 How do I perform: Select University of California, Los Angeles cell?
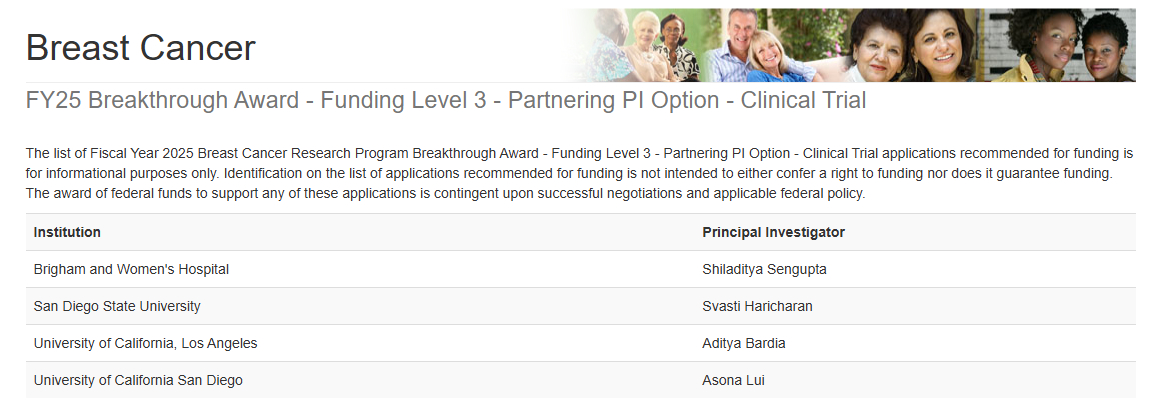tap(145, 343)
